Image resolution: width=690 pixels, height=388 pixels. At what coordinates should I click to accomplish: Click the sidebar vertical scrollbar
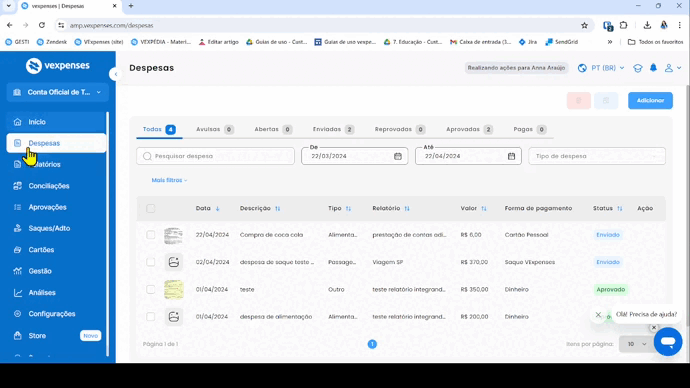point(108,233)
